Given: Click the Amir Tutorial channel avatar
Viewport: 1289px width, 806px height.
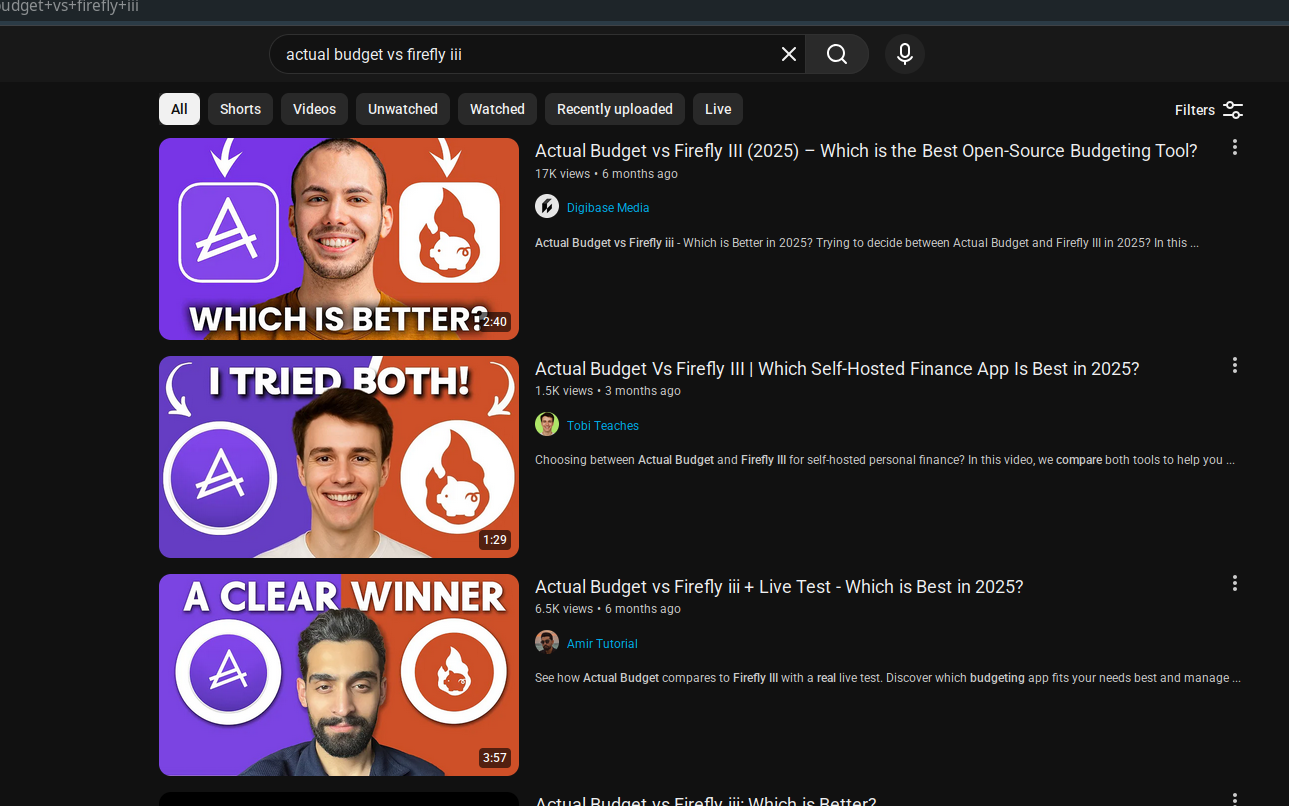Looking at the screenshot, I should point(547,643).
